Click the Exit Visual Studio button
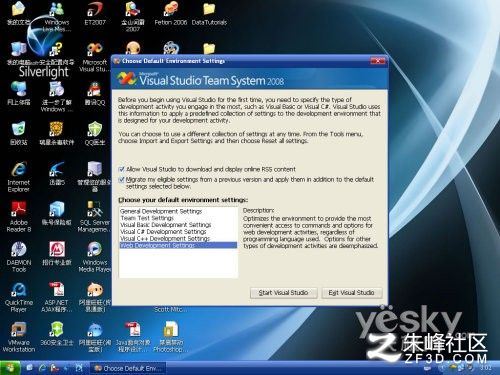The image size is (500, 375). 351,293
